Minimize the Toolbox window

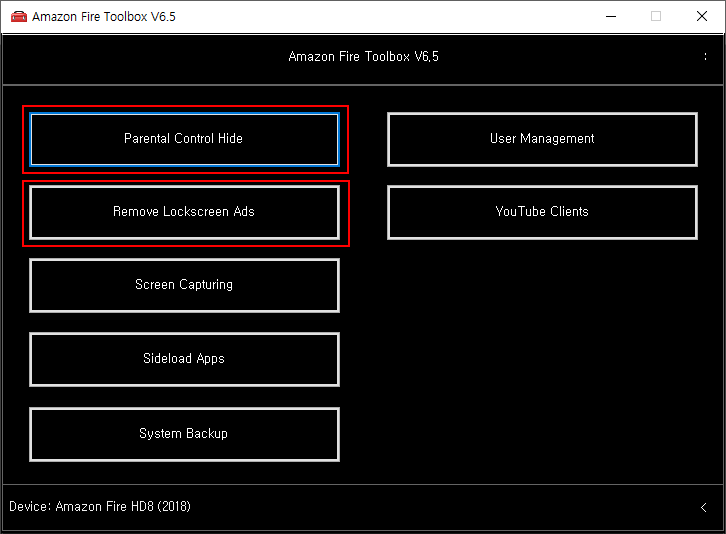tap(611, 17)
